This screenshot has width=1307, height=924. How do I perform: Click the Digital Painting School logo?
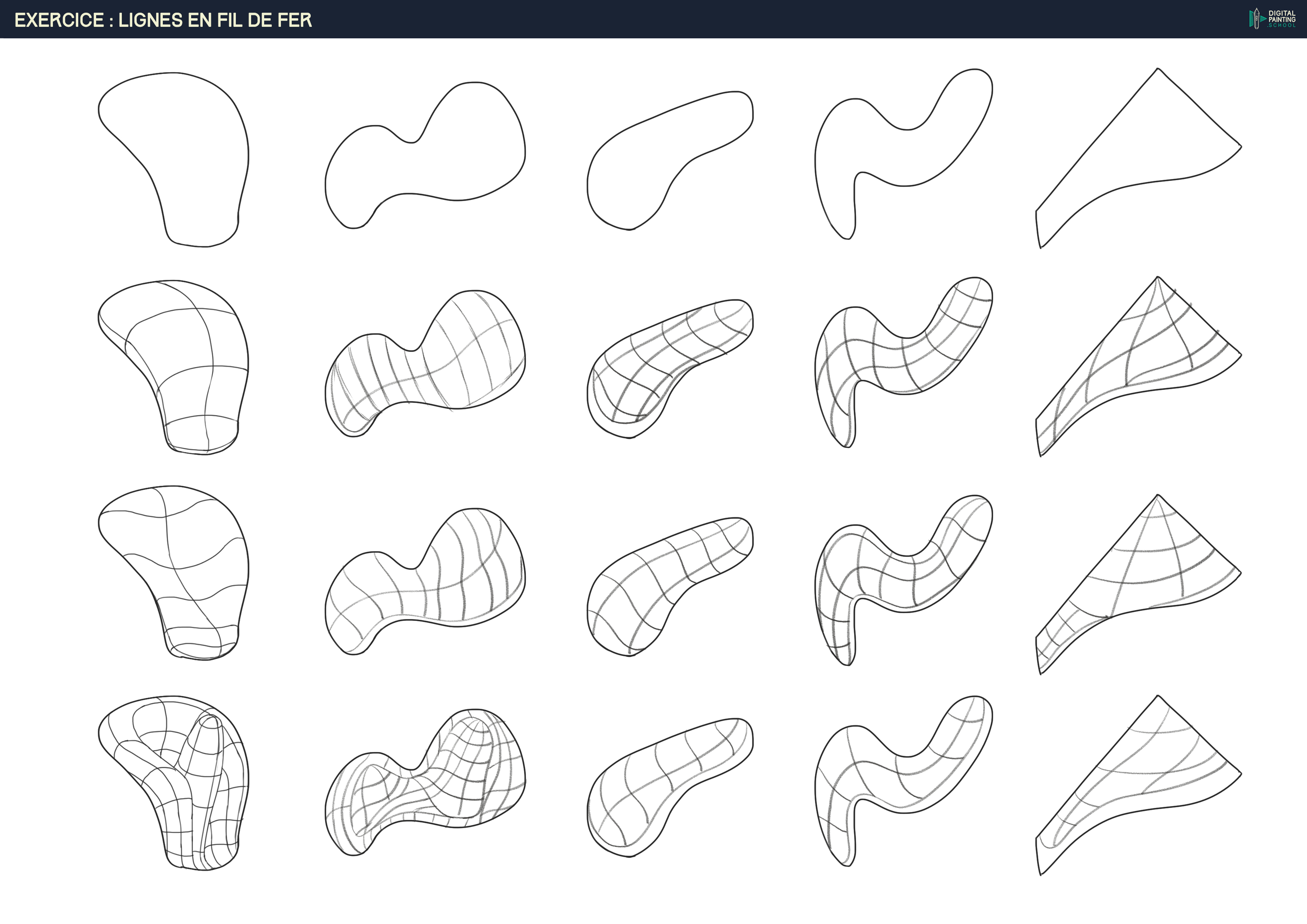[1272, 19]
